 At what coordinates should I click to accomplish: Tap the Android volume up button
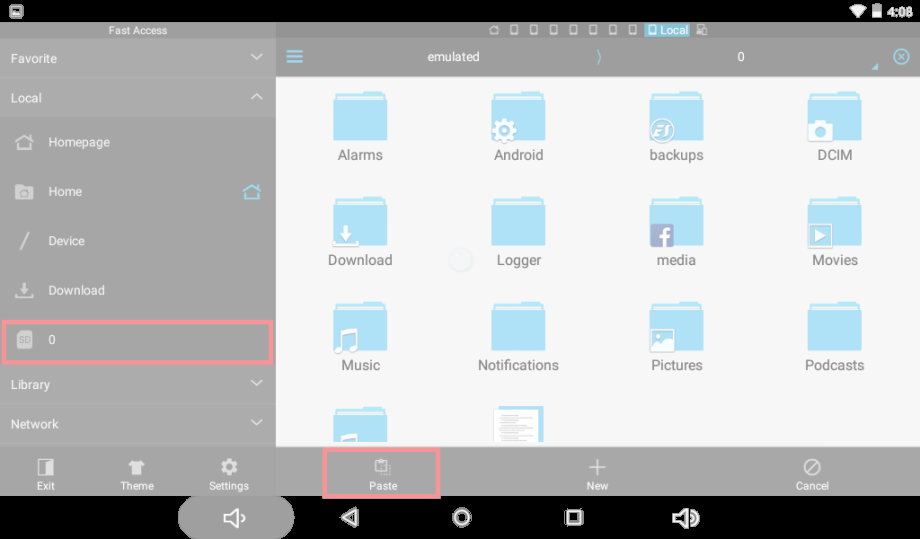tap(685, 517)
